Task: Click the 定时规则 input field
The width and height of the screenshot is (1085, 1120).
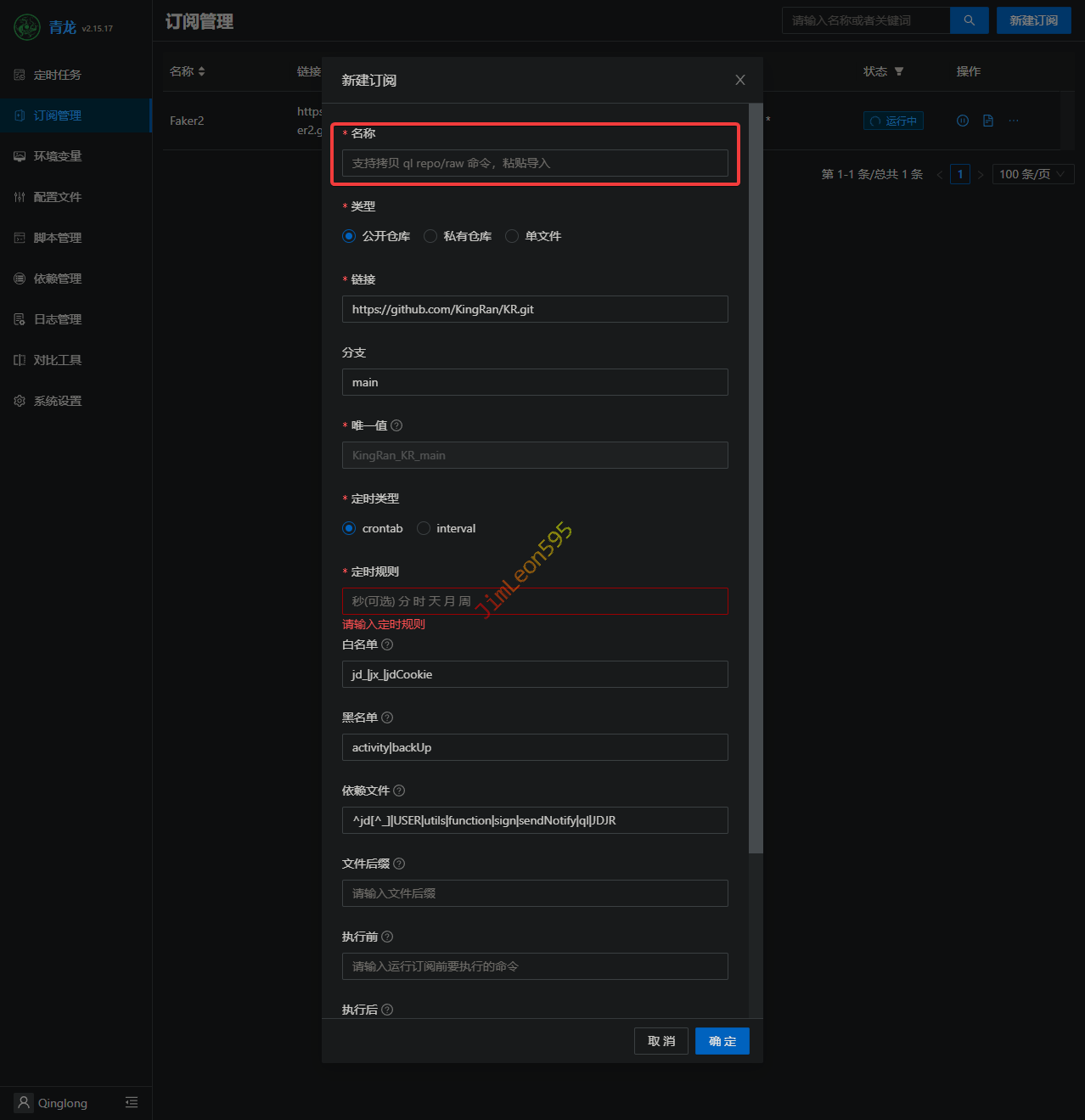Action: pos(535,601)
